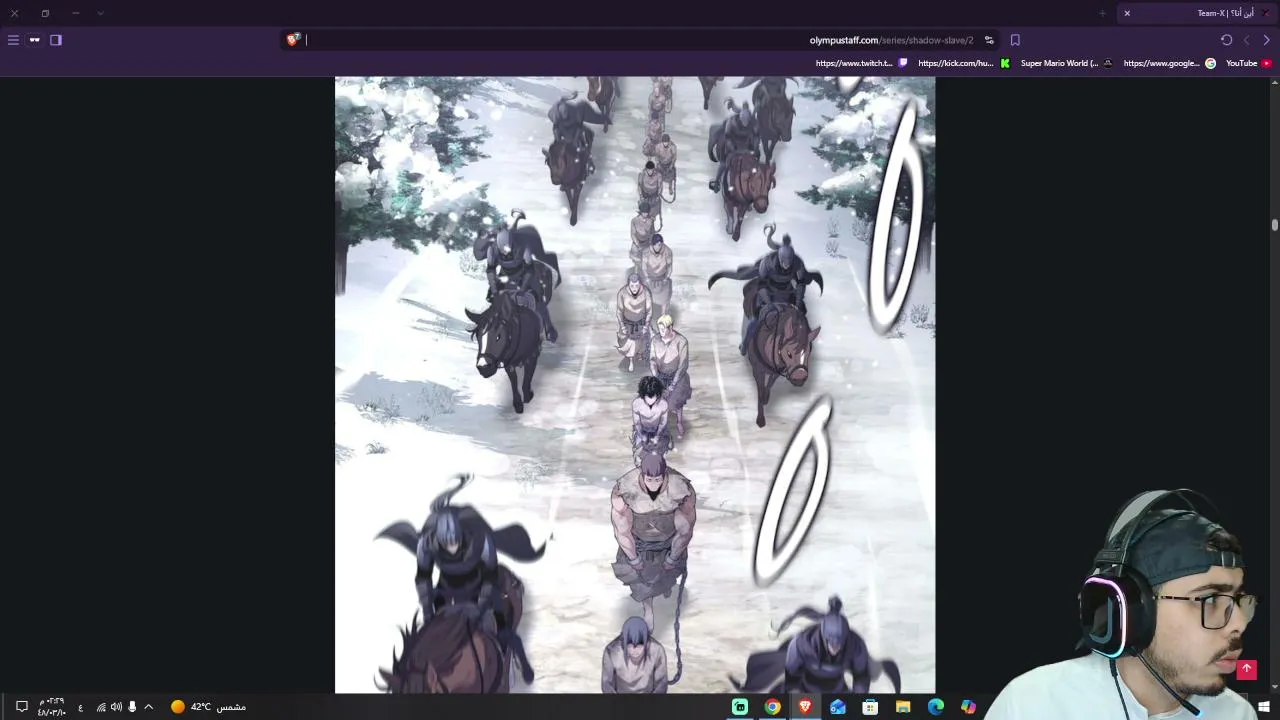The width and height of the screenshot is (1280, 720).
Task: Open the taskbar clock and date
Action: 51,707
